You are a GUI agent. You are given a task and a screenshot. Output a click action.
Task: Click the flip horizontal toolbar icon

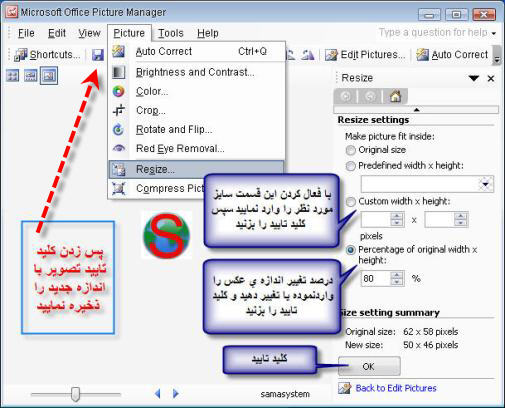(307, 55)
